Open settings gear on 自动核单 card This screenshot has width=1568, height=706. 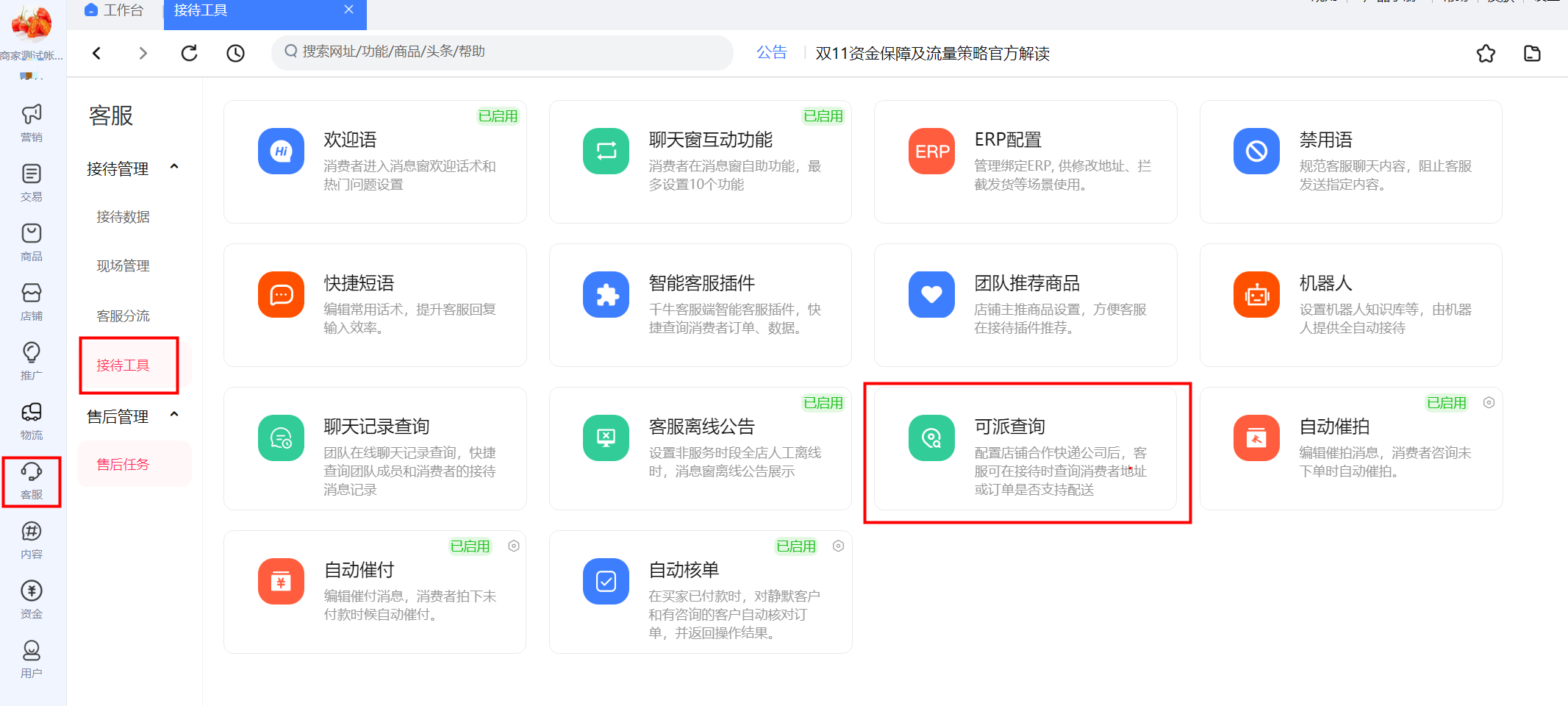(838, 546)
